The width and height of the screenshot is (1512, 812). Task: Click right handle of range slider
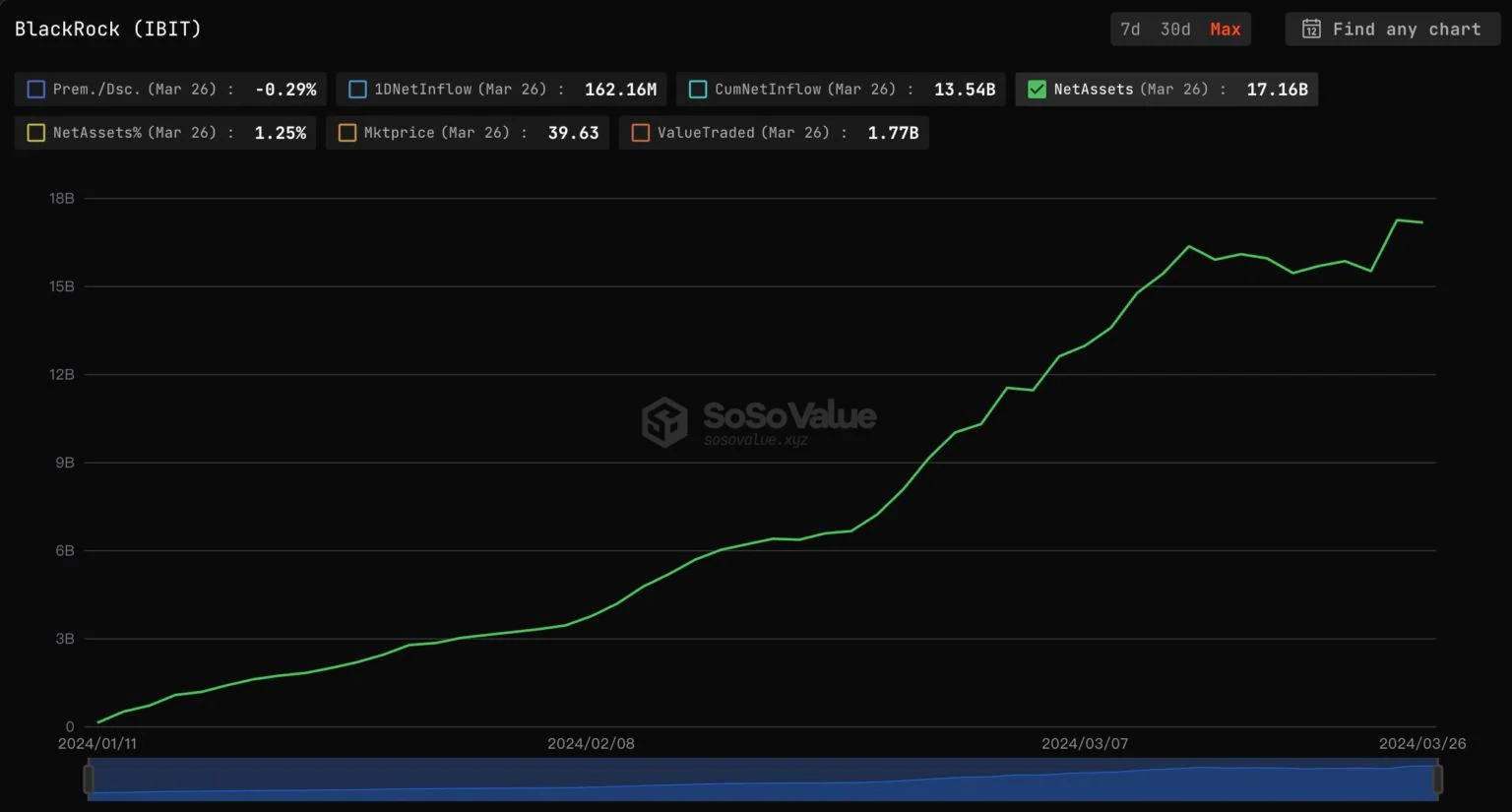tap(1436, 780)
